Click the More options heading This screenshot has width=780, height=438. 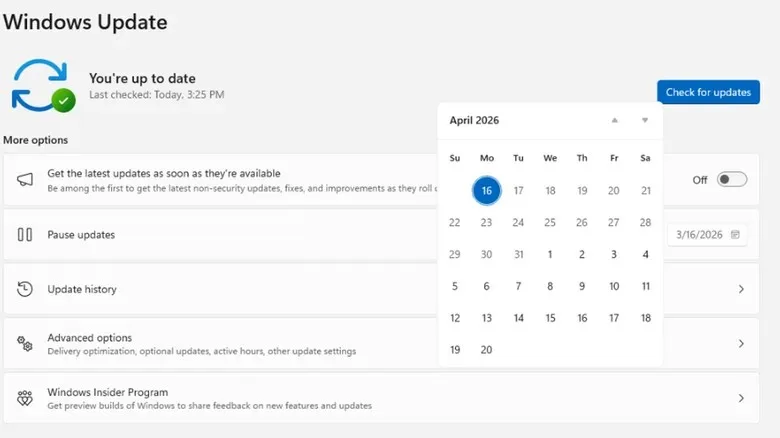(35, 140)
